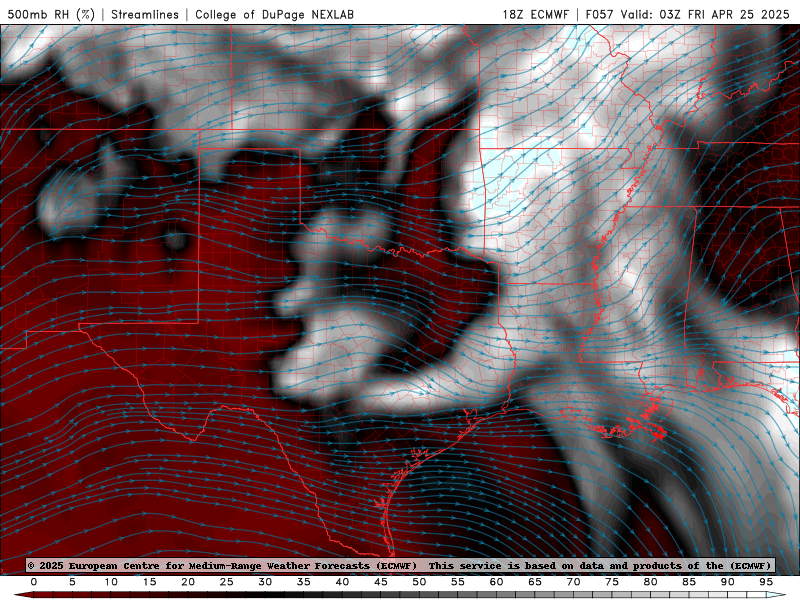Click the colorbar label "30"
This screenshot has height=600, width=800.
coord(265,582)
